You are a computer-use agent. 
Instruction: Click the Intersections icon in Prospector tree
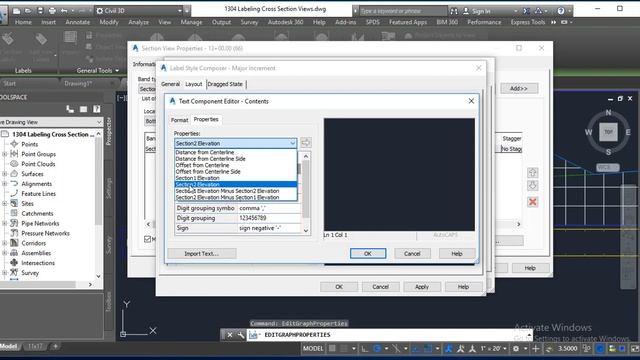(14, 263)
